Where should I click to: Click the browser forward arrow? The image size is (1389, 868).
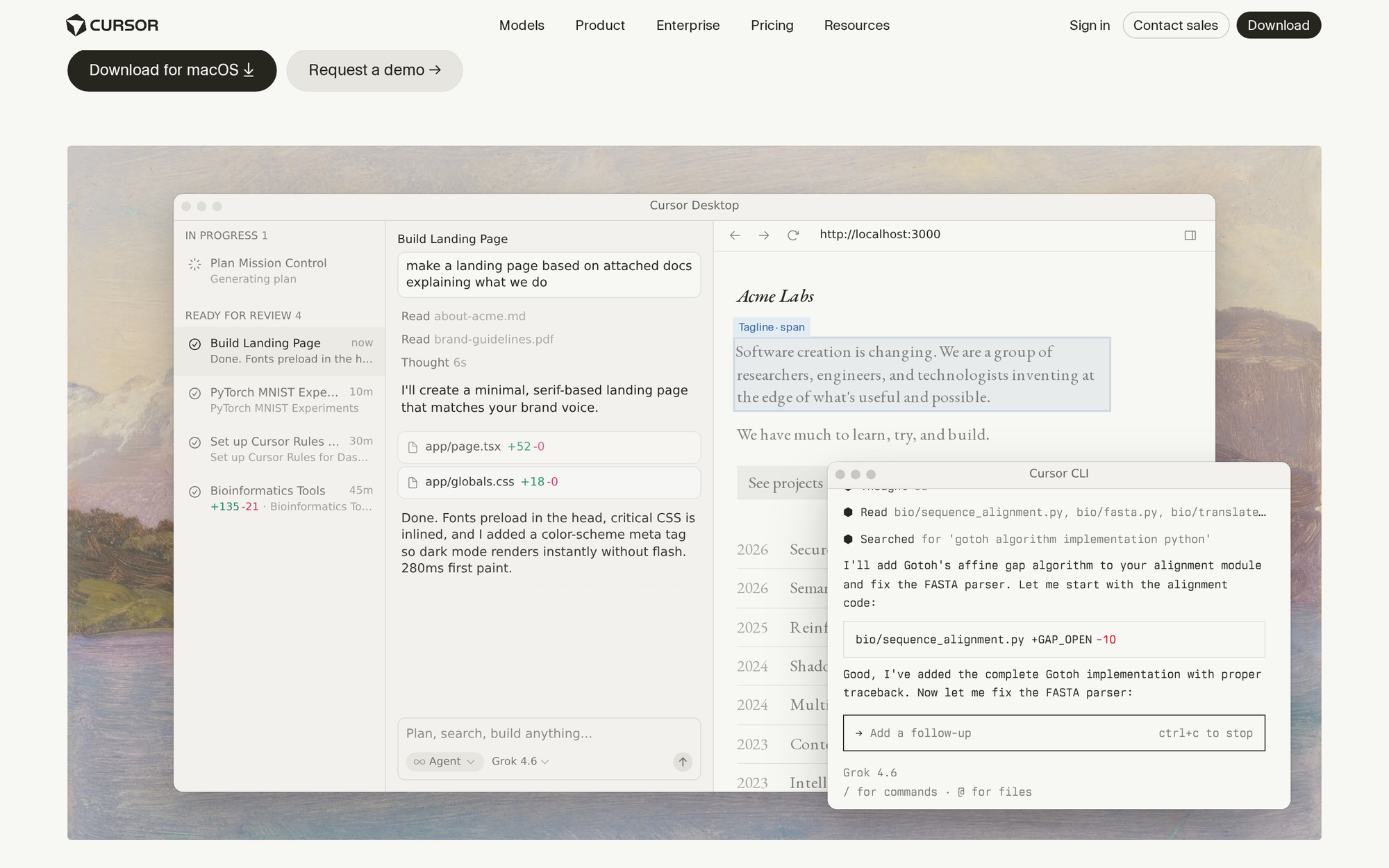pyautogui.click(x=764, y=235)
